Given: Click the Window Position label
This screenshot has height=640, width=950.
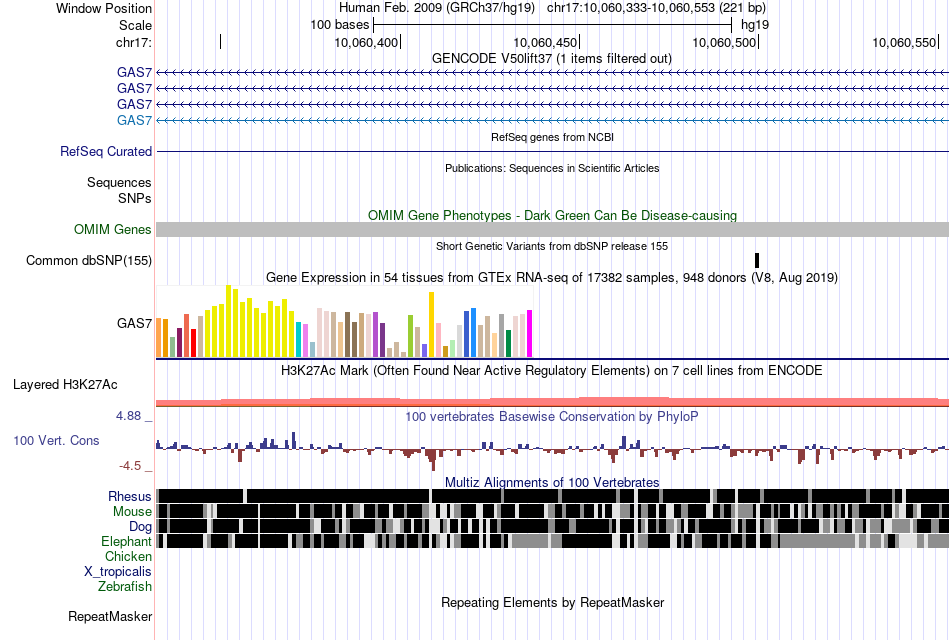Looking at the screenshot, I should pos(104,8).
